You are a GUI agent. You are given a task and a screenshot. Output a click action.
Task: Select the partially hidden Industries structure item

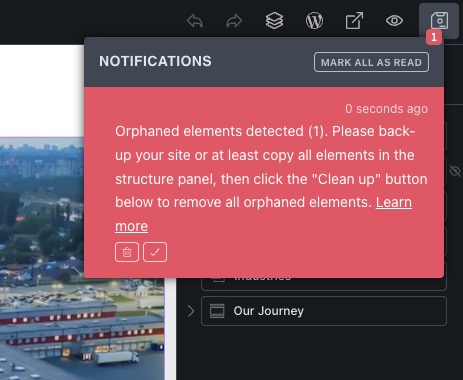[324, 283]
